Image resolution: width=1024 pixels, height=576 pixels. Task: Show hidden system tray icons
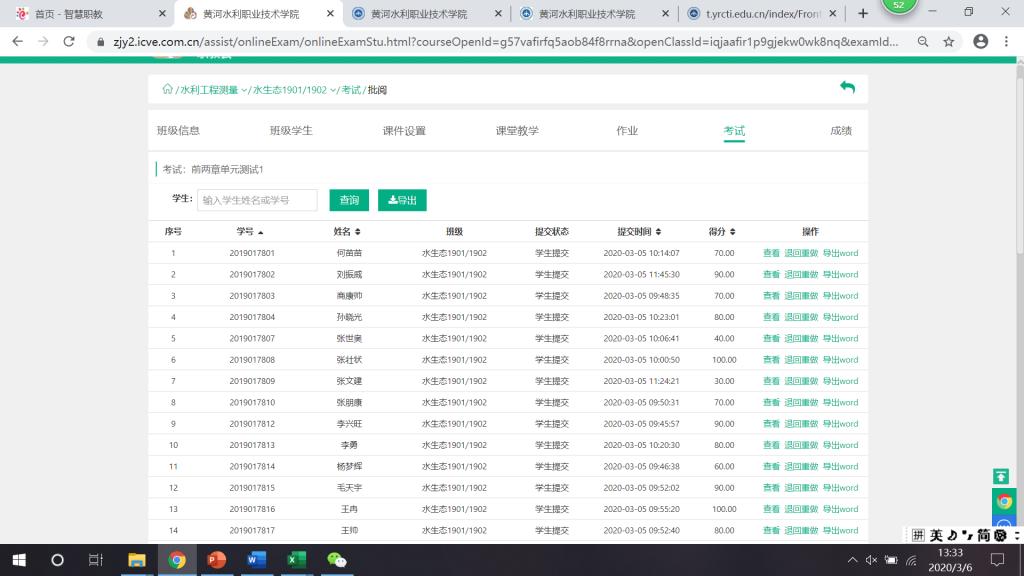coord(852,559)
